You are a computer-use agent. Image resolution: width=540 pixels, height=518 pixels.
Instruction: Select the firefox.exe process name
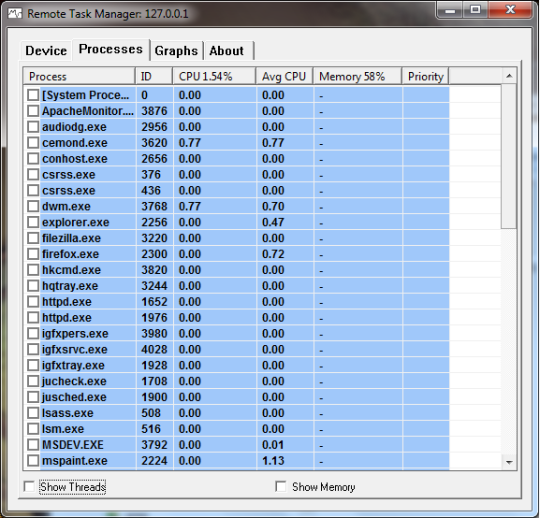(x=71, y=254)
